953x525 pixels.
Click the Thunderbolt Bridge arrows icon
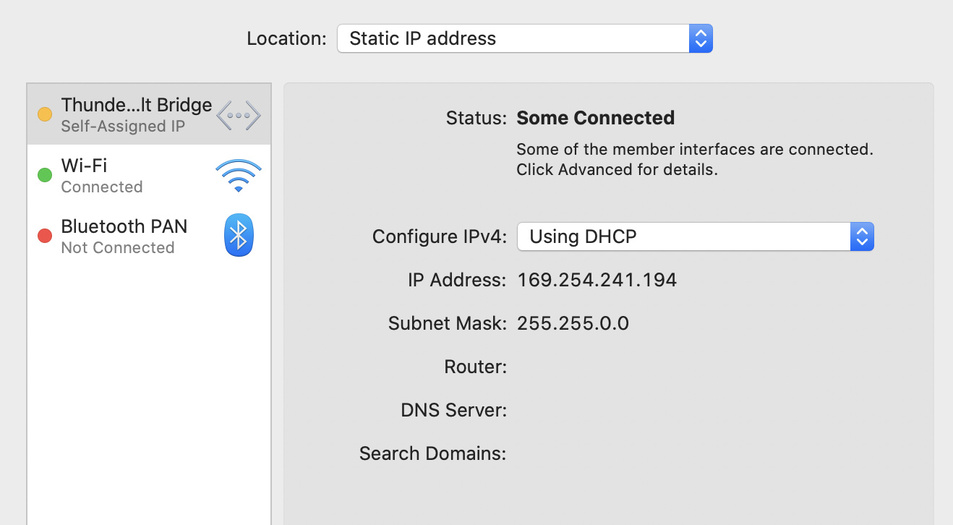(x=238, y=115)
